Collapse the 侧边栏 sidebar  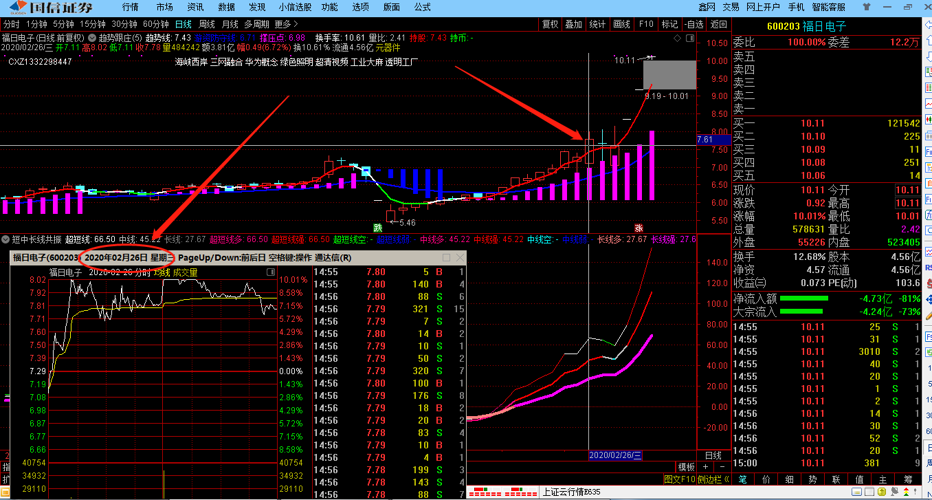coord(713,479)
